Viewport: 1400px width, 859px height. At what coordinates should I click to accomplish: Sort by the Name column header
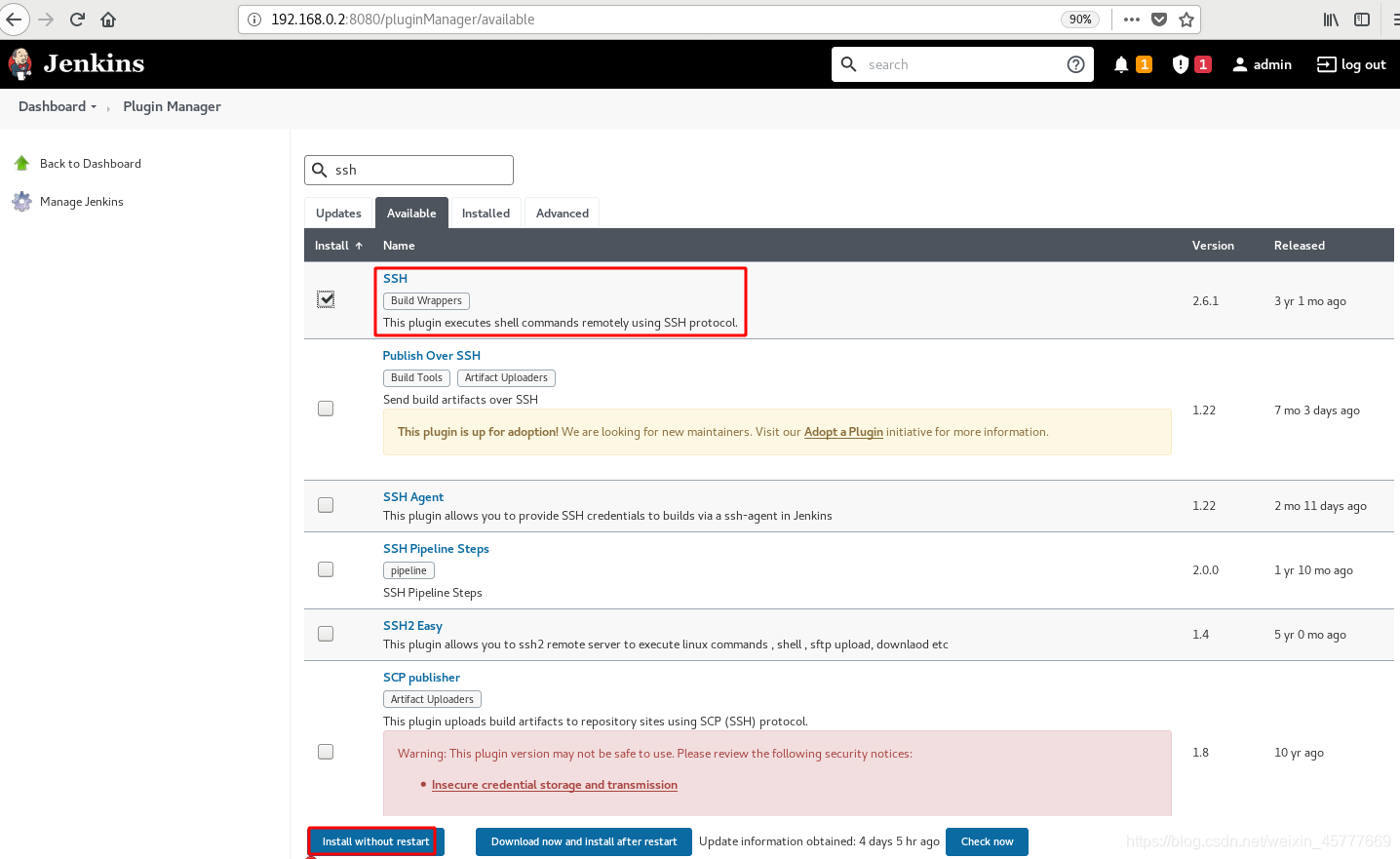point(399,246)
